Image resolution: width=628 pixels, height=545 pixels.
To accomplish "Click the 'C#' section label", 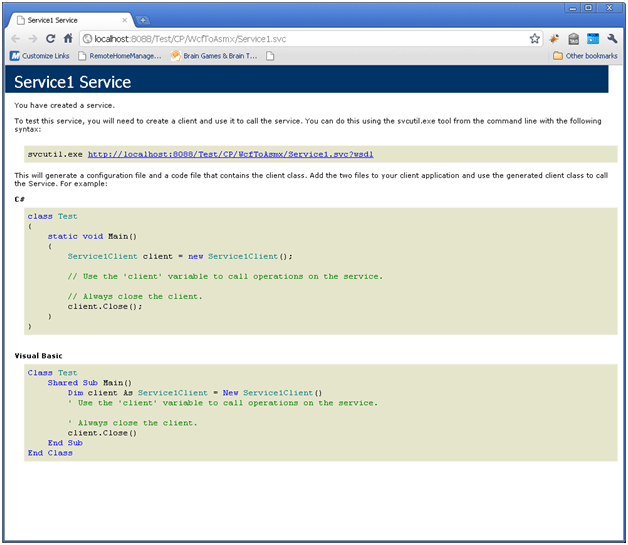I will pyautogui.click(x=20, y=199).
